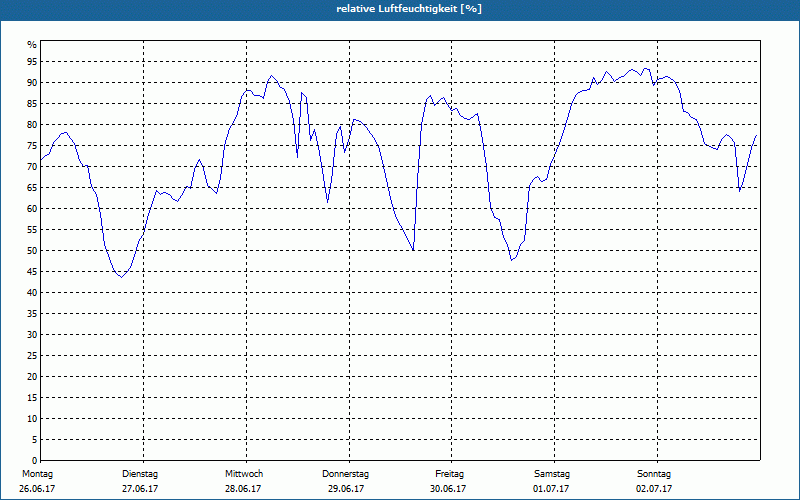Click the 25 y-axis value
The width and height of the screenshot is (800, 500).
point(32,356)
